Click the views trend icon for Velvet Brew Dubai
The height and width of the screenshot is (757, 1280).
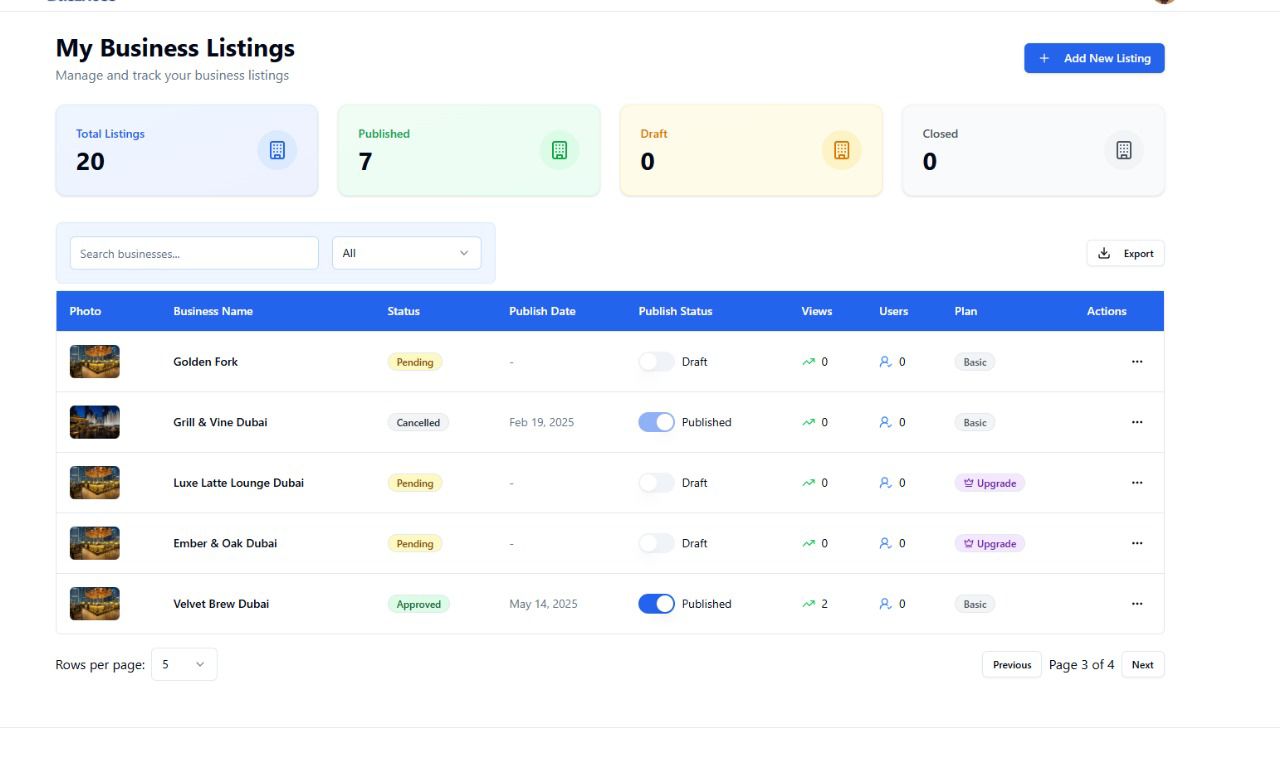[808, 604]
